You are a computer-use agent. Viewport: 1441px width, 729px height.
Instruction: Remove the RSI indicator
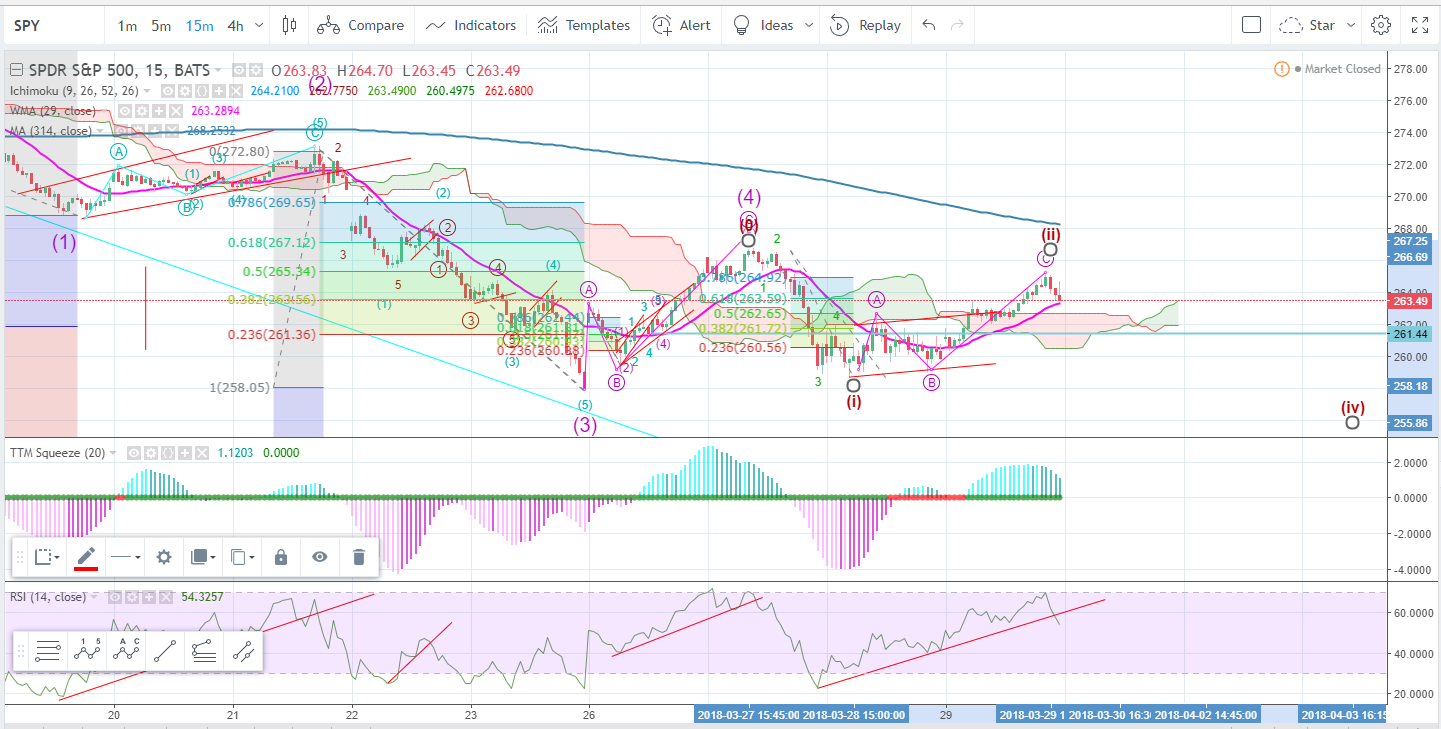[166, 597]
